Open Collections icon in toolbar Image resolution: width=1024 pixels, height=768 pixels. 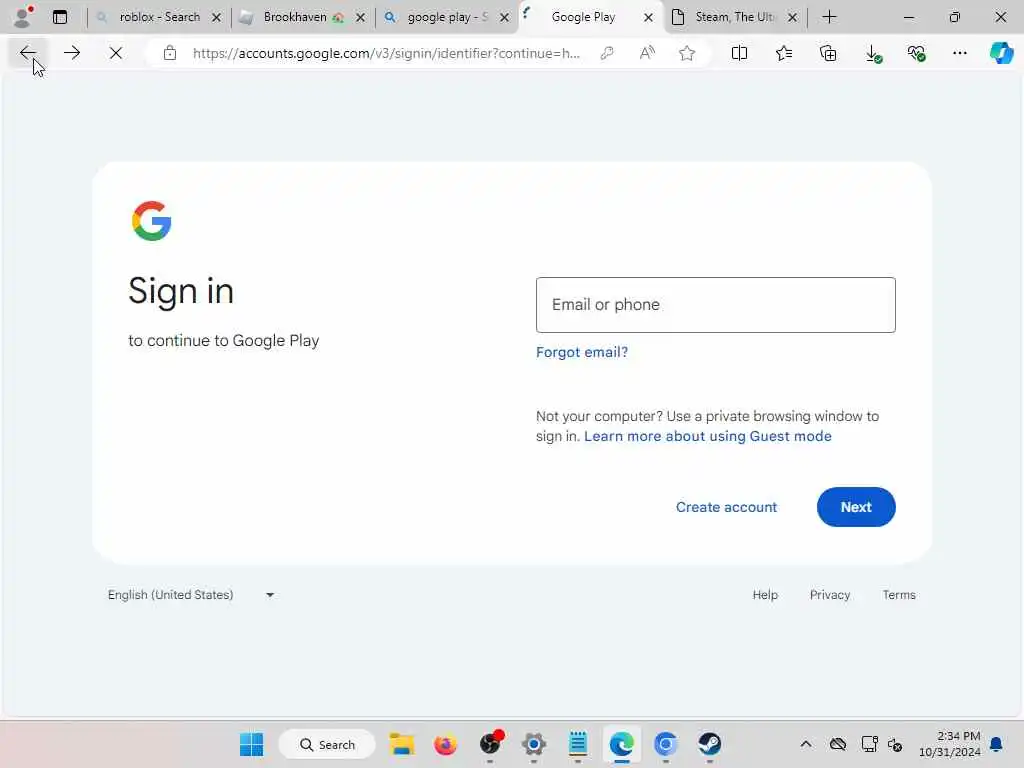pyautogui.click(x=828, y=53)
